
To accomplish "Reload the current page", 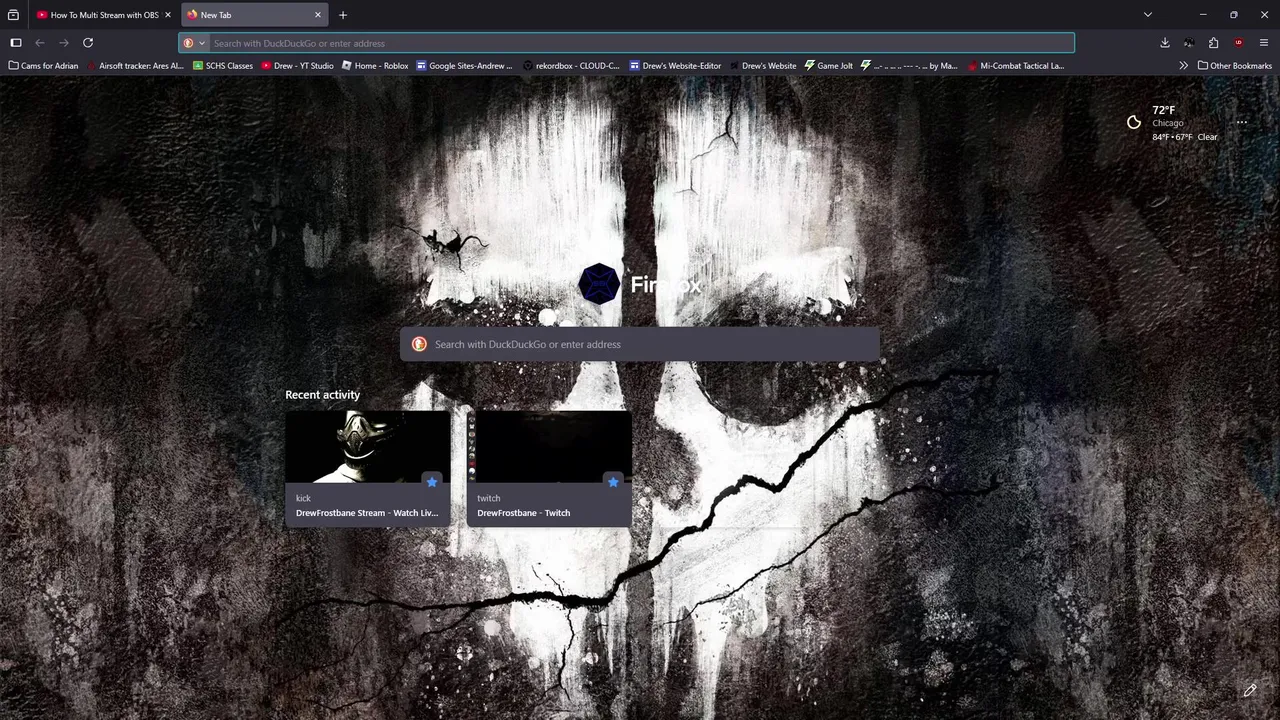I will pos(88,43).
